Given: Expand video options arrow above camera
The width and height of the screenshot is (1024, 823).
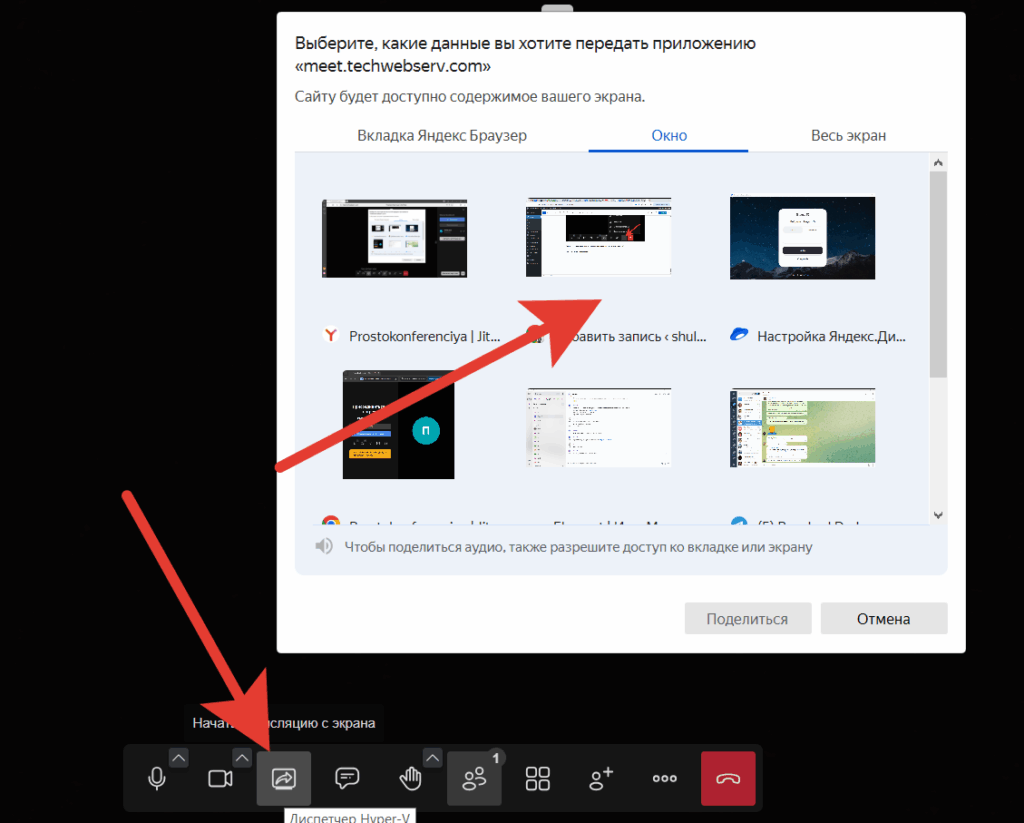Looking at the screenshot, I should 242,757.
